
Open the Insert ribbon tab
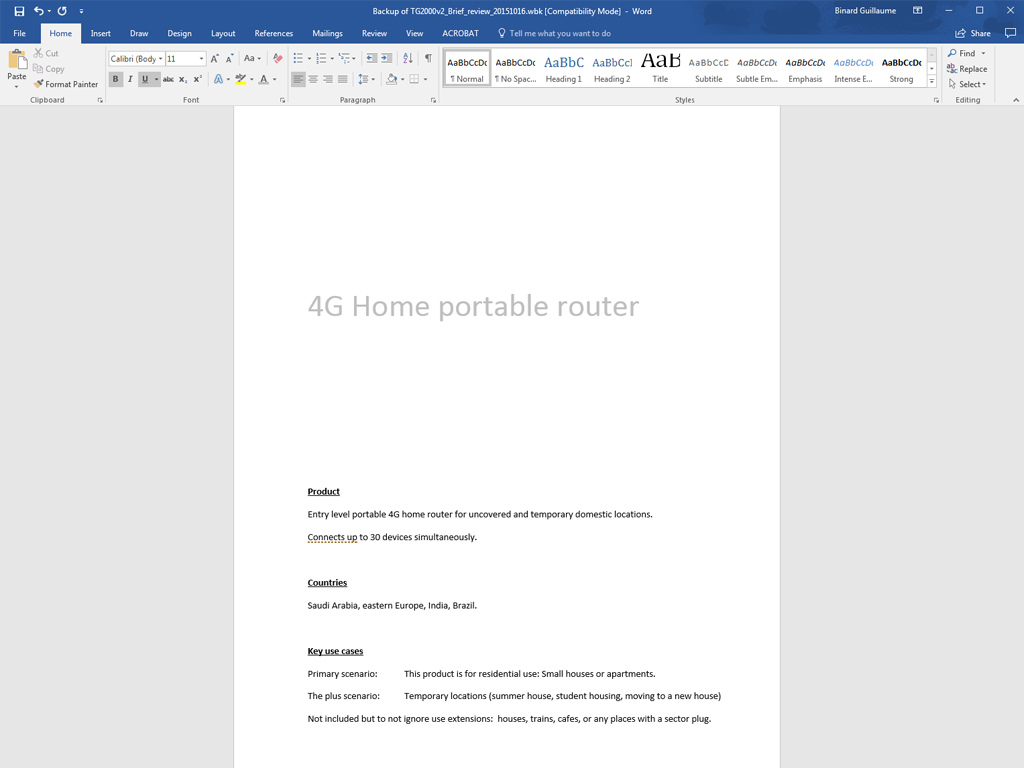pos(101,33)
